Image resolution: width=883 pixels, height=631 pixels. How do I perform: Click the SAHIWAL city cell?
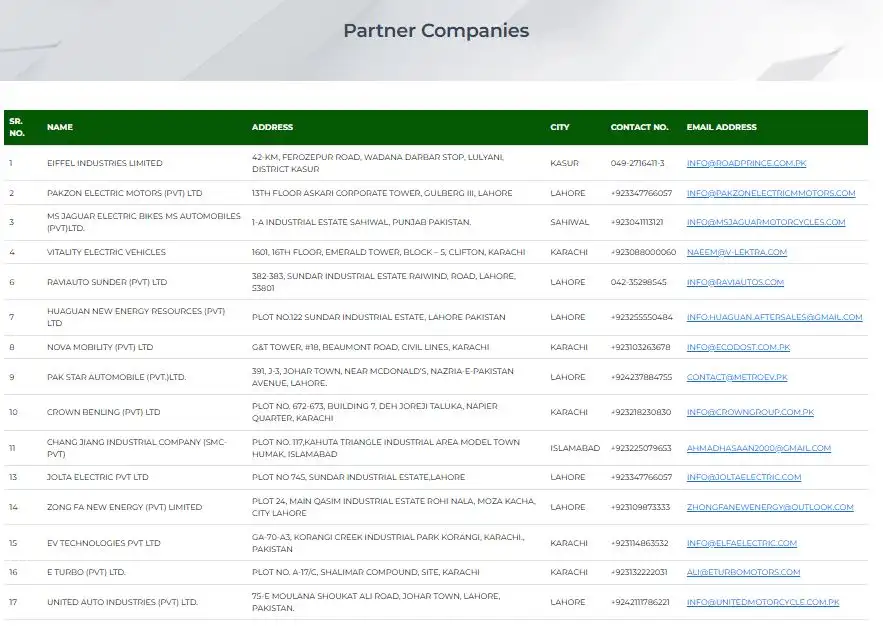click(569, 222)
